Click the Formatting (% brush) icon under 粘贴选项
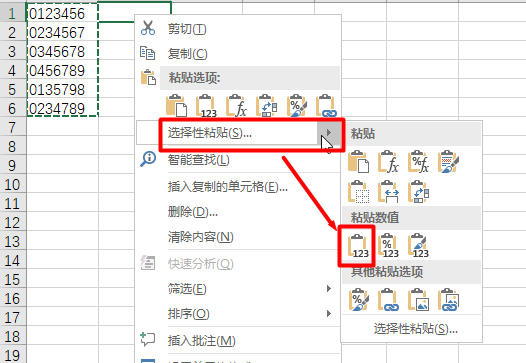This screenshot has width=526, height=363. coord(297,106)
